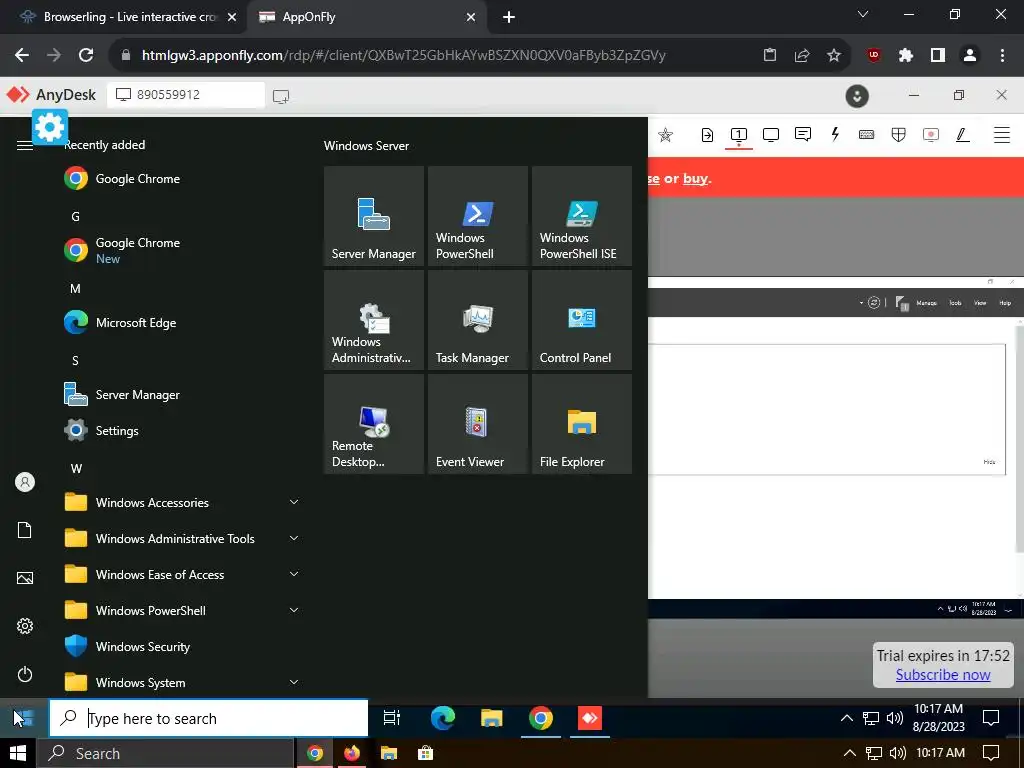Open File Explorer tile
Image resolution: width=1024 pixels, height=768 pixels.
tap(582, 424)
